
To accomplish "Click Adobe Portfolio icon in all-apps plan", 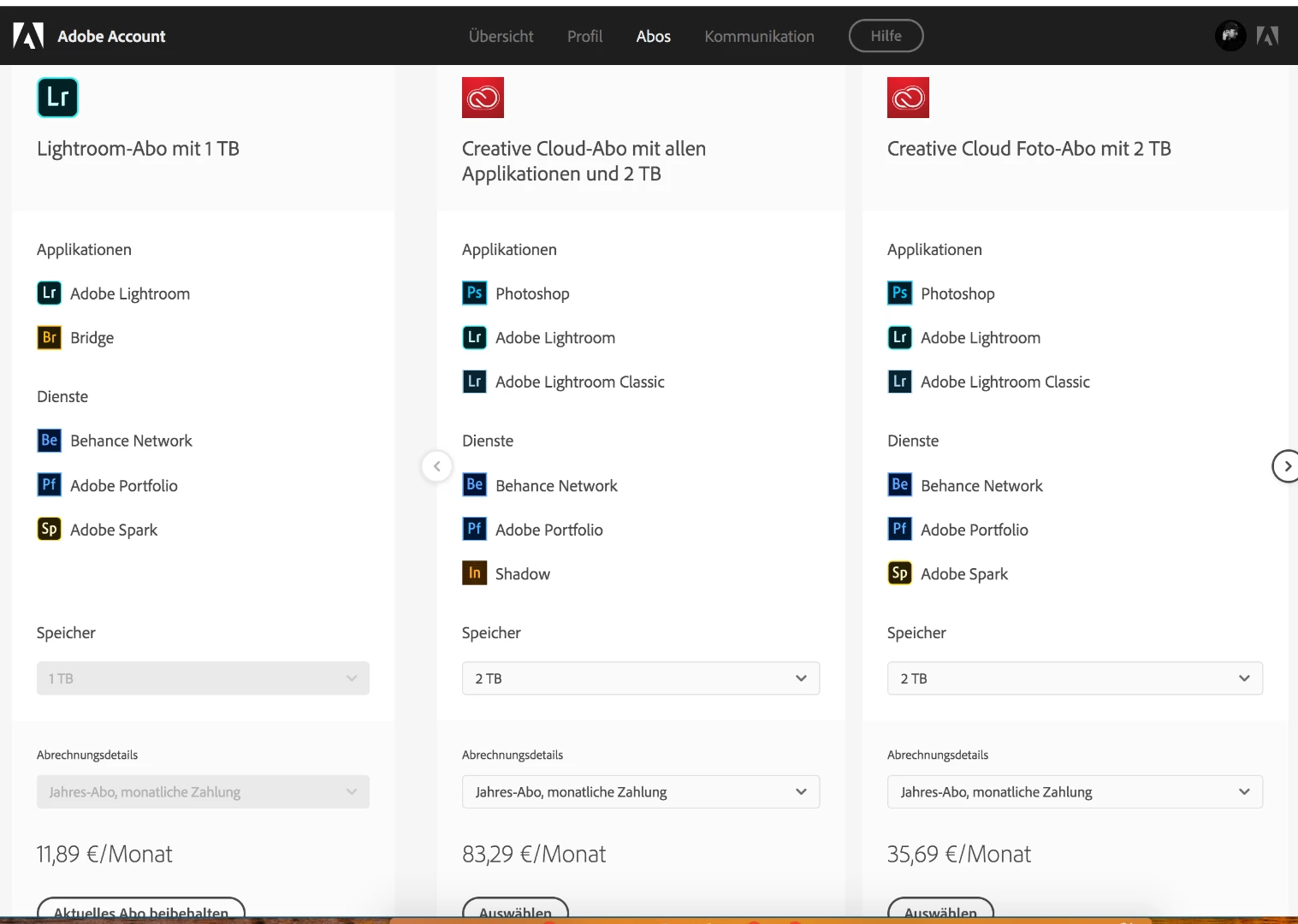I will tap(474, 530).
